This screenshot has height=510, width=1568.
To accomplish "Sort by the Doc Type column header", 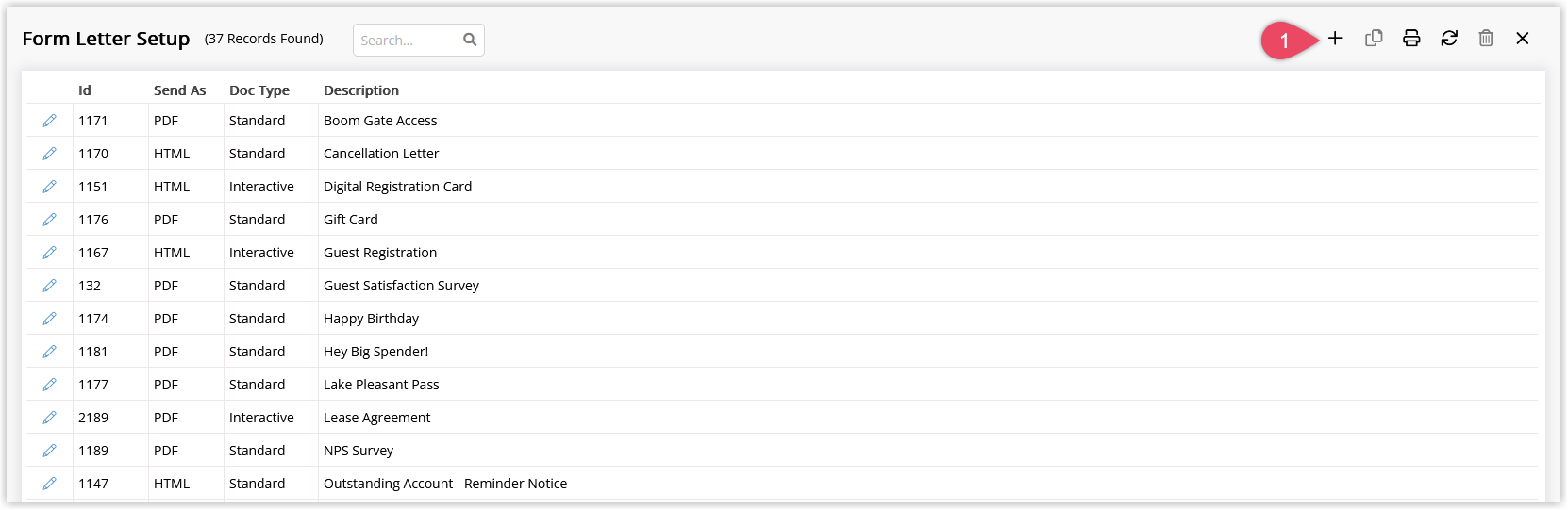I will click(259, 90).
